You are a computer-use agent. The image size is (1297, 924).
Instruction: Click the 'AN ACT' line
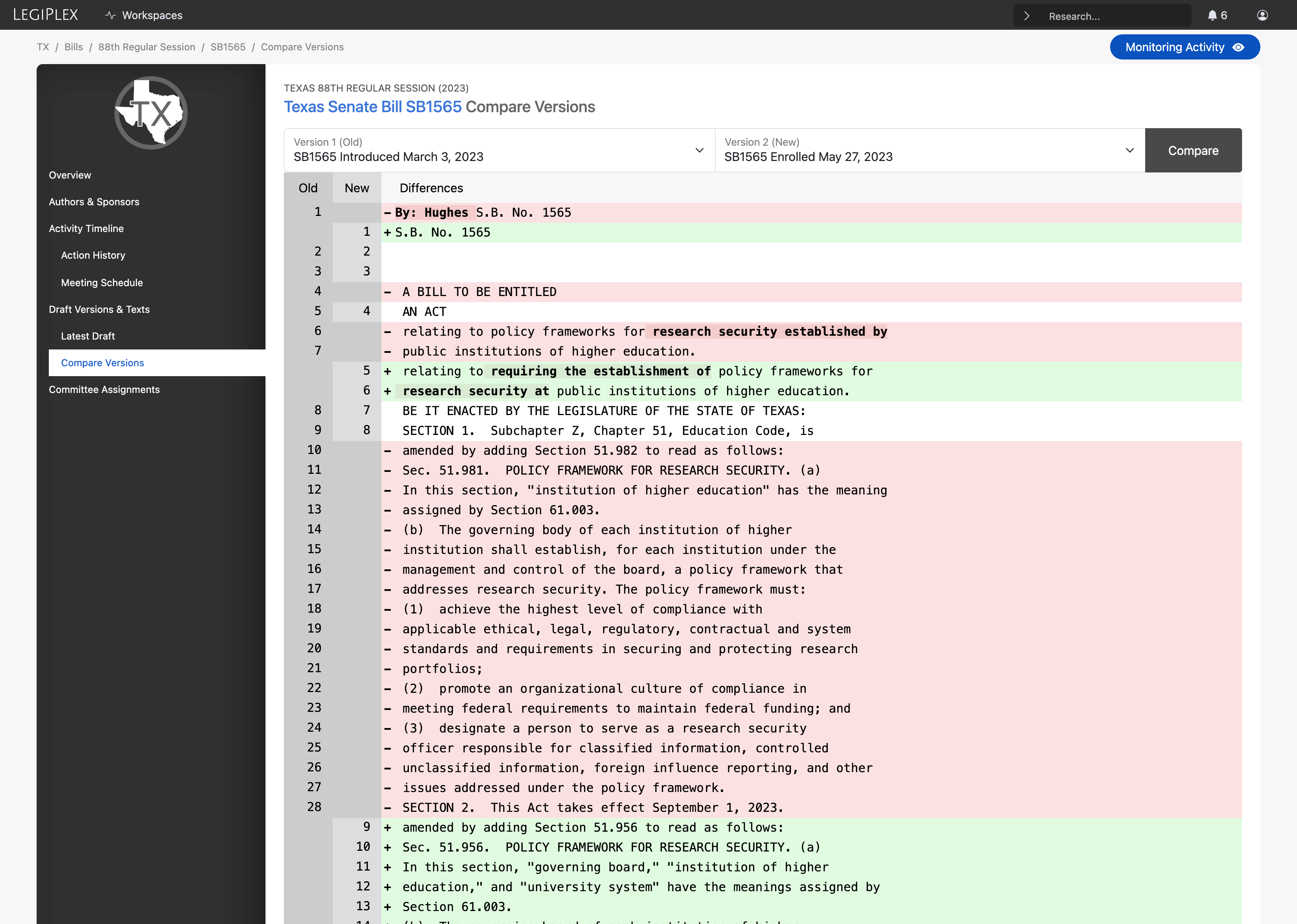[x=811, y=312]
